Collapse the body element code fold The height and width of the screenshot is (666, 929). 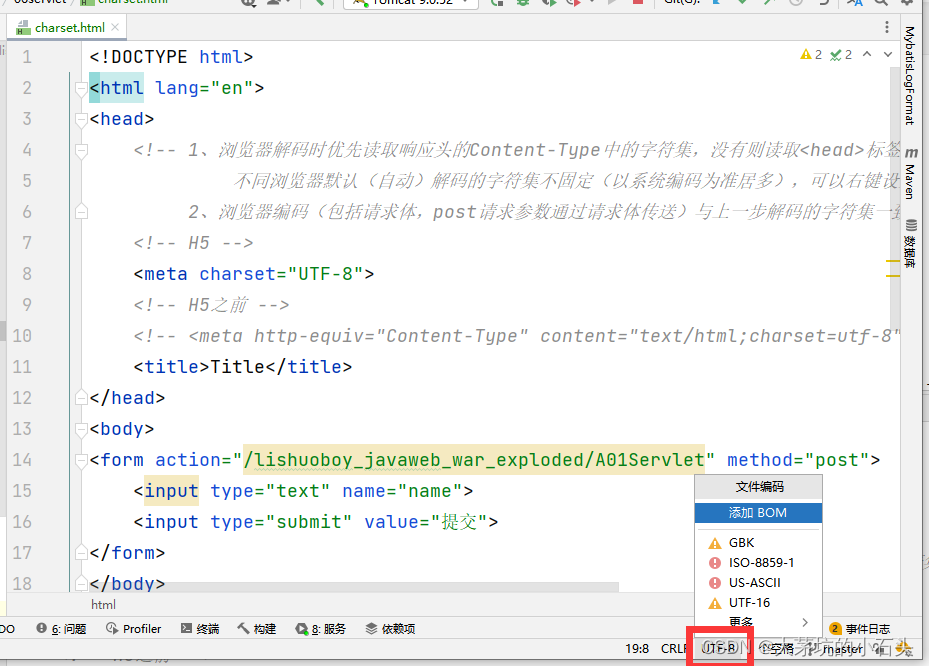point(80,428)
